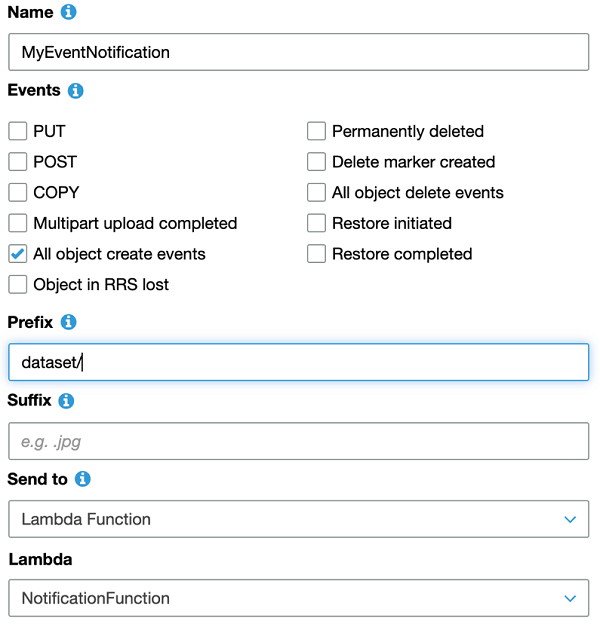The width and height of the screenshot is (600, 624).
Task: Check Restore initiated event
Action: coord(316,223)
